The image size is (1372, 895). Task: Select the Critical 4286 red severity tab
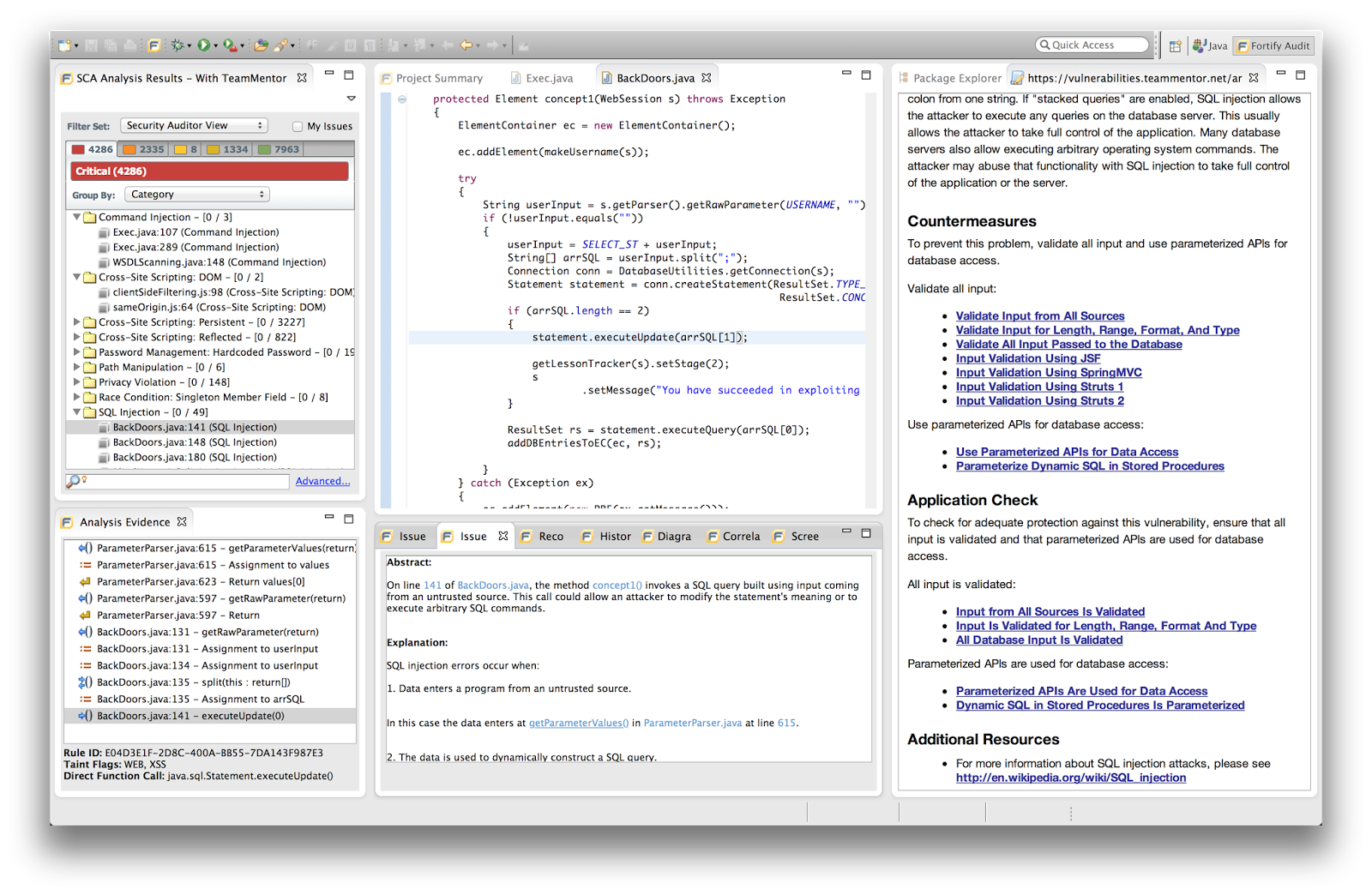click(x=93, y=149)
